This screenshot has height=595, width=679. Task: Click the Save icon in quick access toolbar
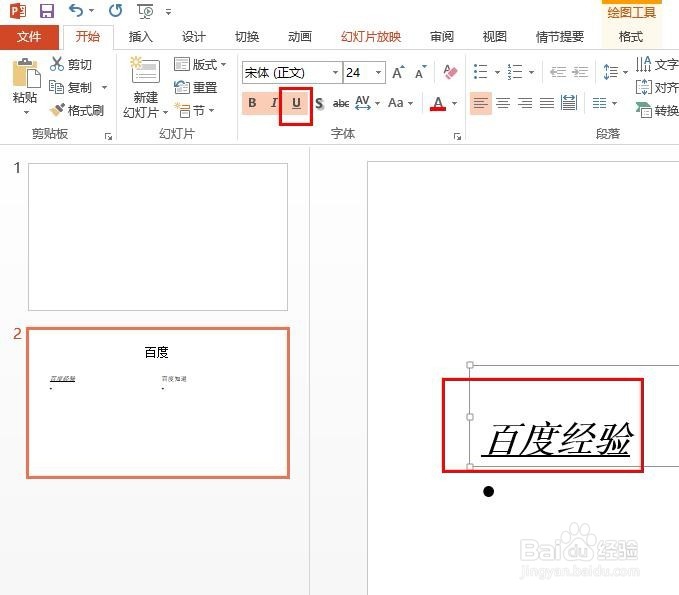coord(47,11)
